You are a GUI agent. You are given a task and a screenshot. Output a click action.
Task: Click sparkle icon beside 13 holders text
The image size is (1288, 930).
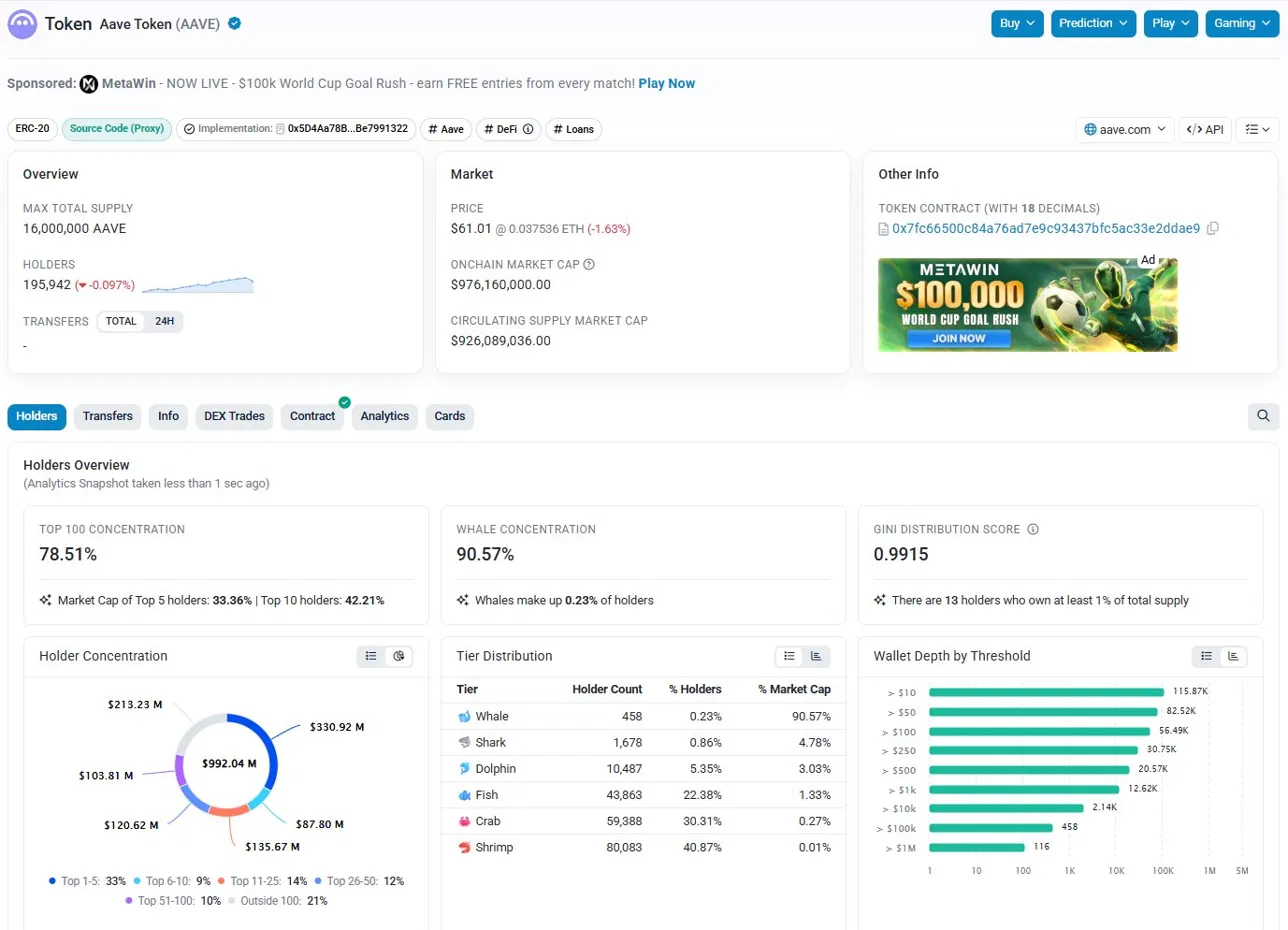coord(880,600)
